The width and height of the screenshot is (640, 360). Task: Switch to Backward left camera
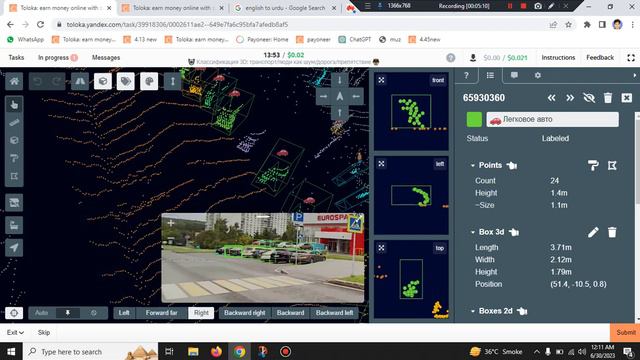[334, 313]
